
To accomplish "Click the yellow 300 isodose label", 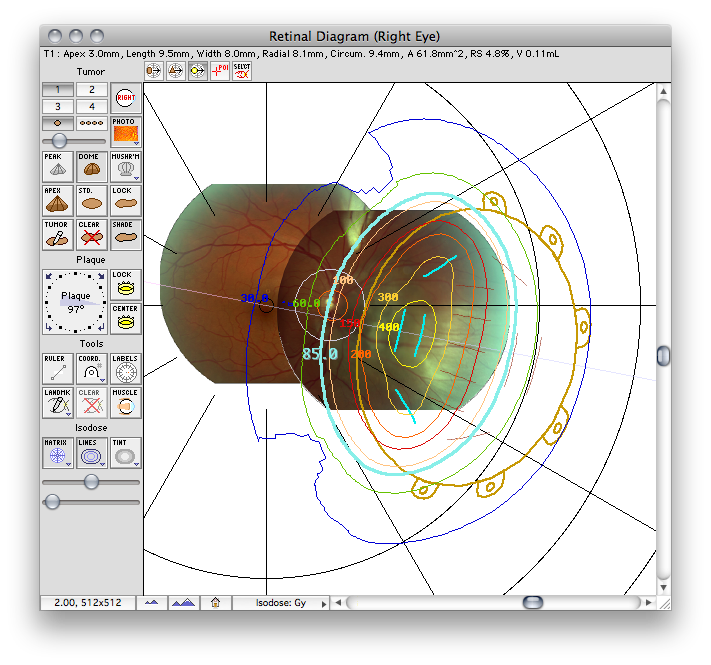I will pyautogui.click(x=388, y=297).
